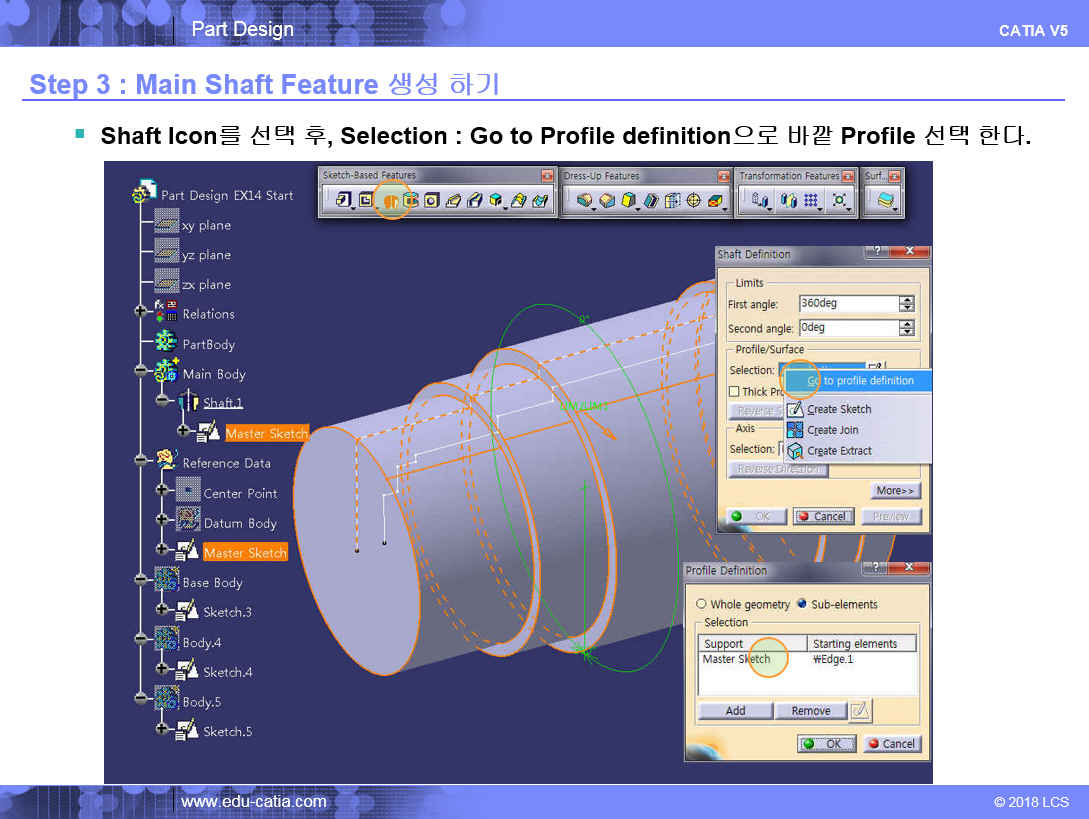Click the Second angle input field
The width and height of the screenshot is (1089, 819).
(x=847, y=328)
